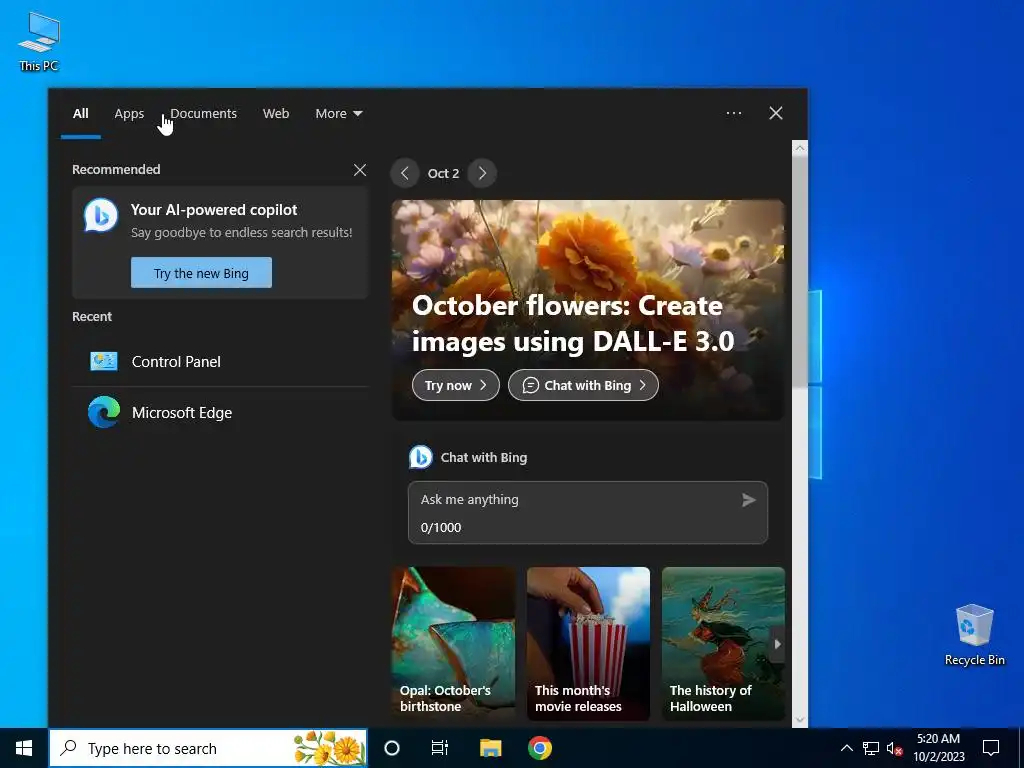1024x768 pixels.
Task: Switch to the Apps search tab
Action: click(x=129, y=114)
